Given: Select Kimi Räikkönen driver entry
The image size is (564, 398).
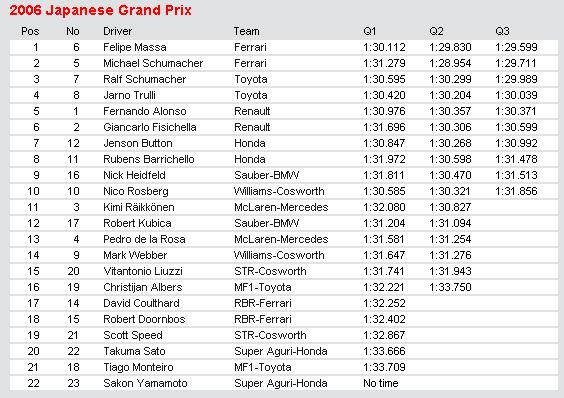Looking at the screenshot, I should pos(139,207).
